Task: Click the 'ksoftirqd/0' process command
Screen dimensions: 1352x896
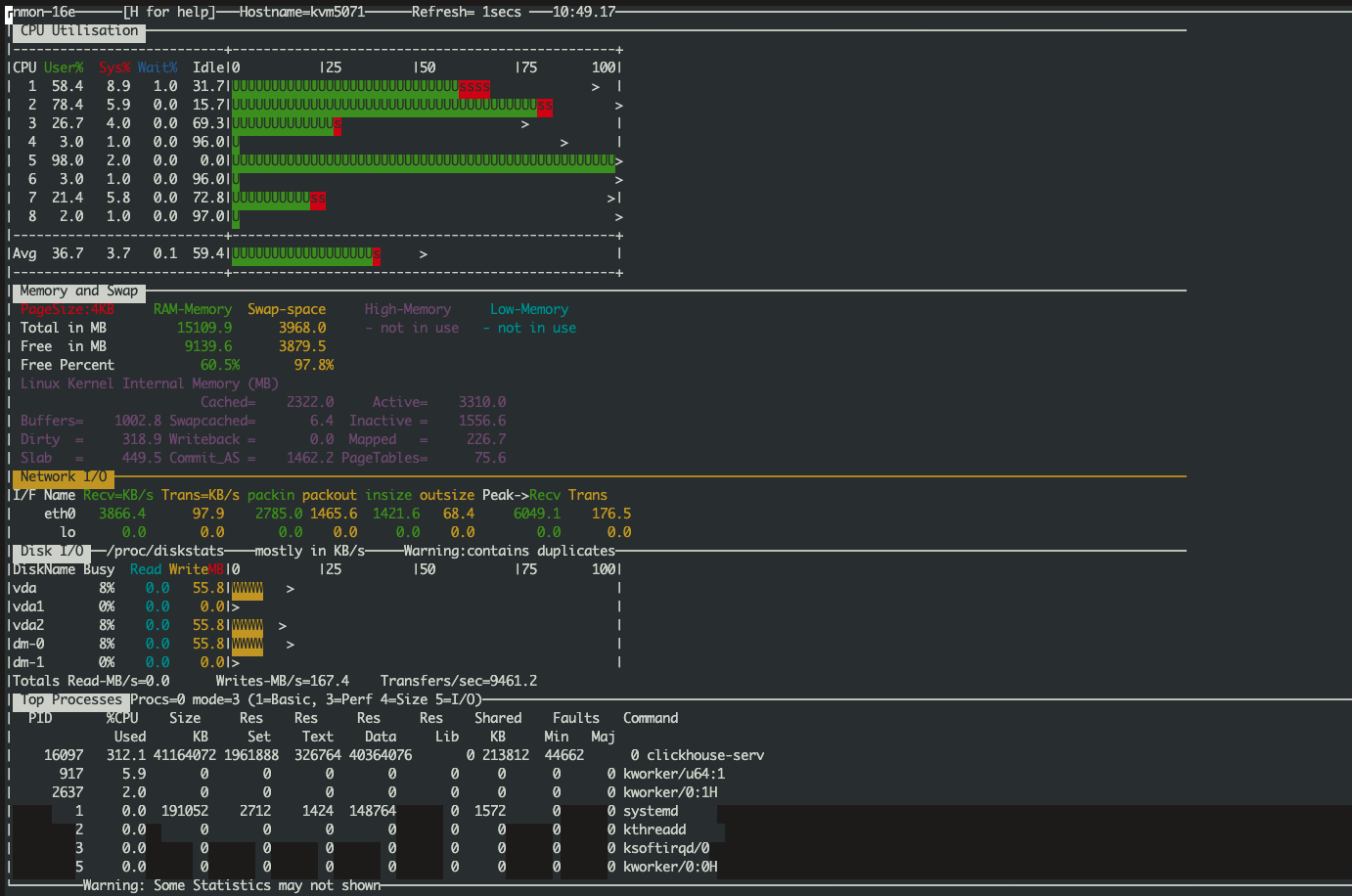Action: (666, 848)
